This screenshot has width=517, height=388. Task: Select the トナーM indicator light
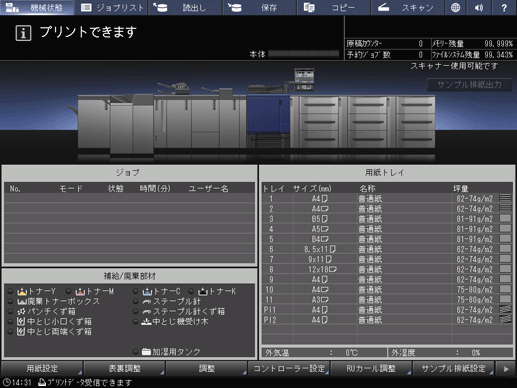click(x=68, y=291)
